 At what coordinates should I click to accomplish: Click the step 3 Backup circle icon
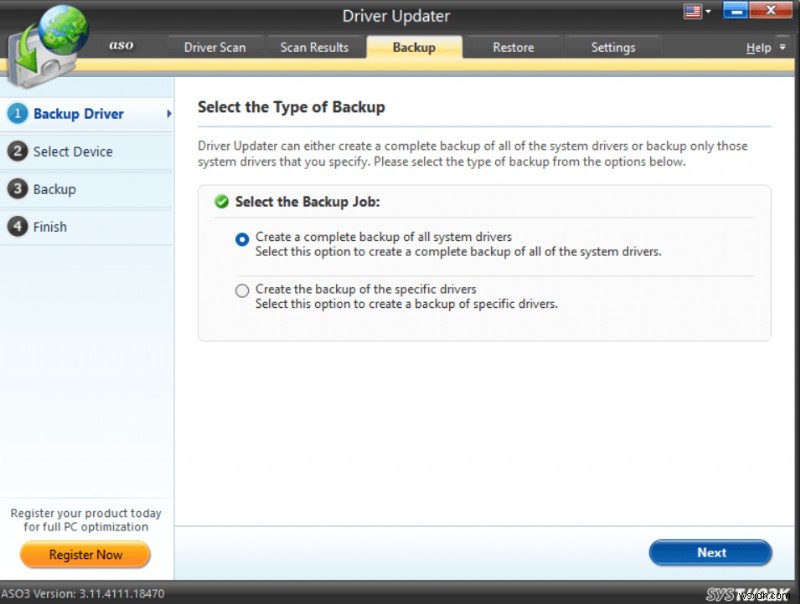click(18, 189)
